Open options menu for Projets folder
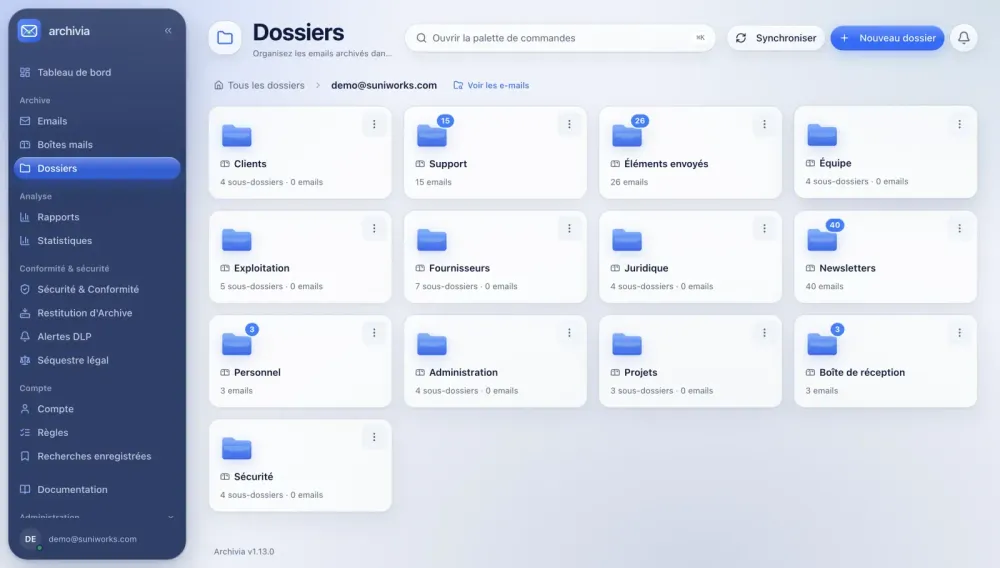Screen dimensions: 1000x568 765,333
